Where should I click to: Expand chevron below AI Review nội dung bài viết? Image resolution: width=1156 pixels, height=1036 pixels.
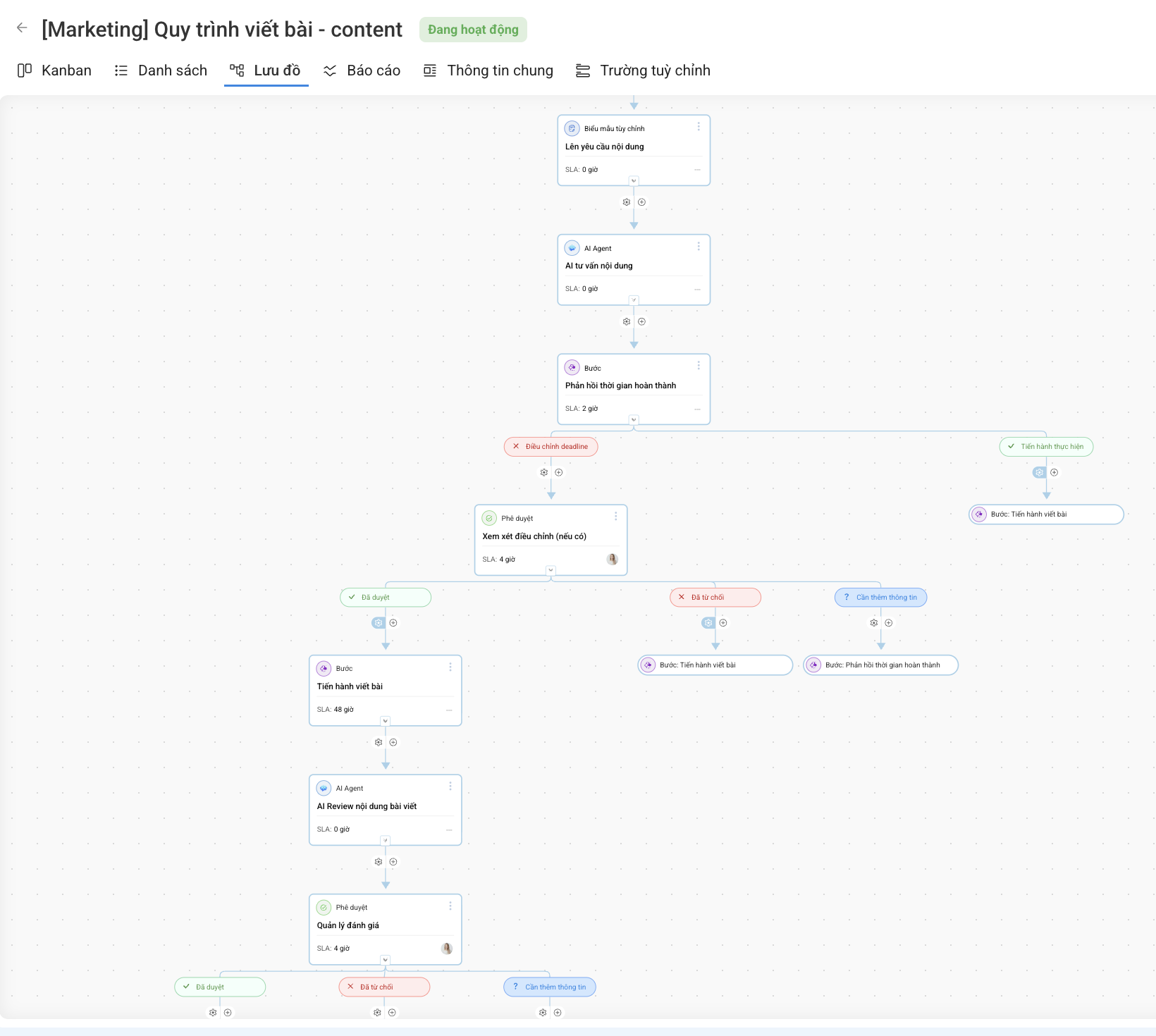pyautogui.click(x=386, y=841)
